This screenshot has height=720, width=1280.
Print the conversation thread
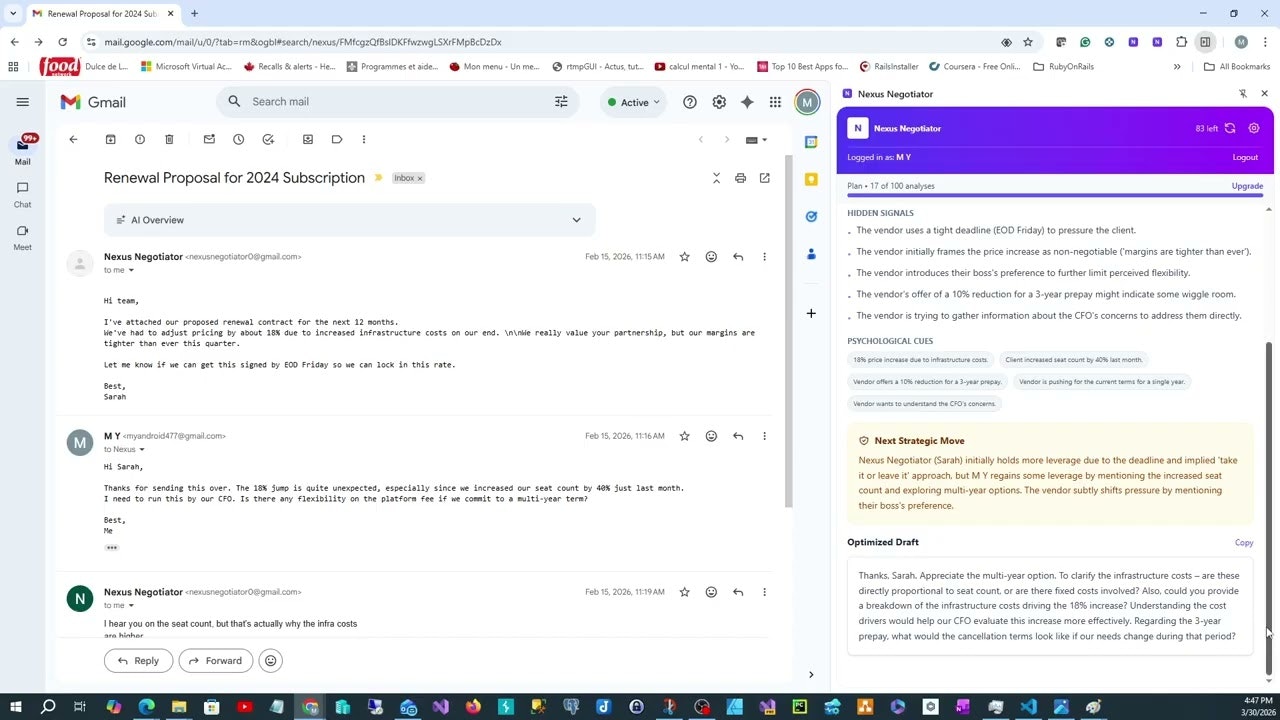pyautogui.click(x=740, y=178)
